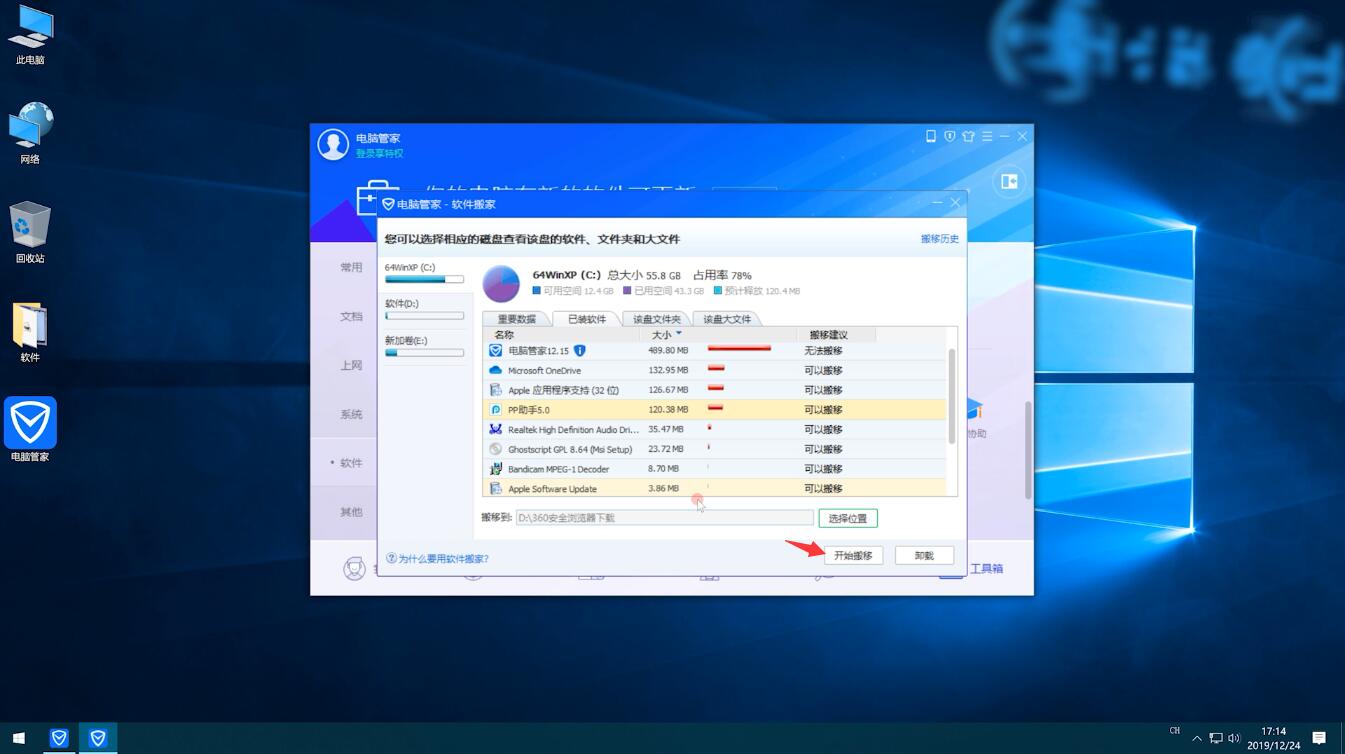This screenshot has width=1345, height=754.
Task: Open the 电脑管家 desktop shortcut
Action: coord(30,430)
